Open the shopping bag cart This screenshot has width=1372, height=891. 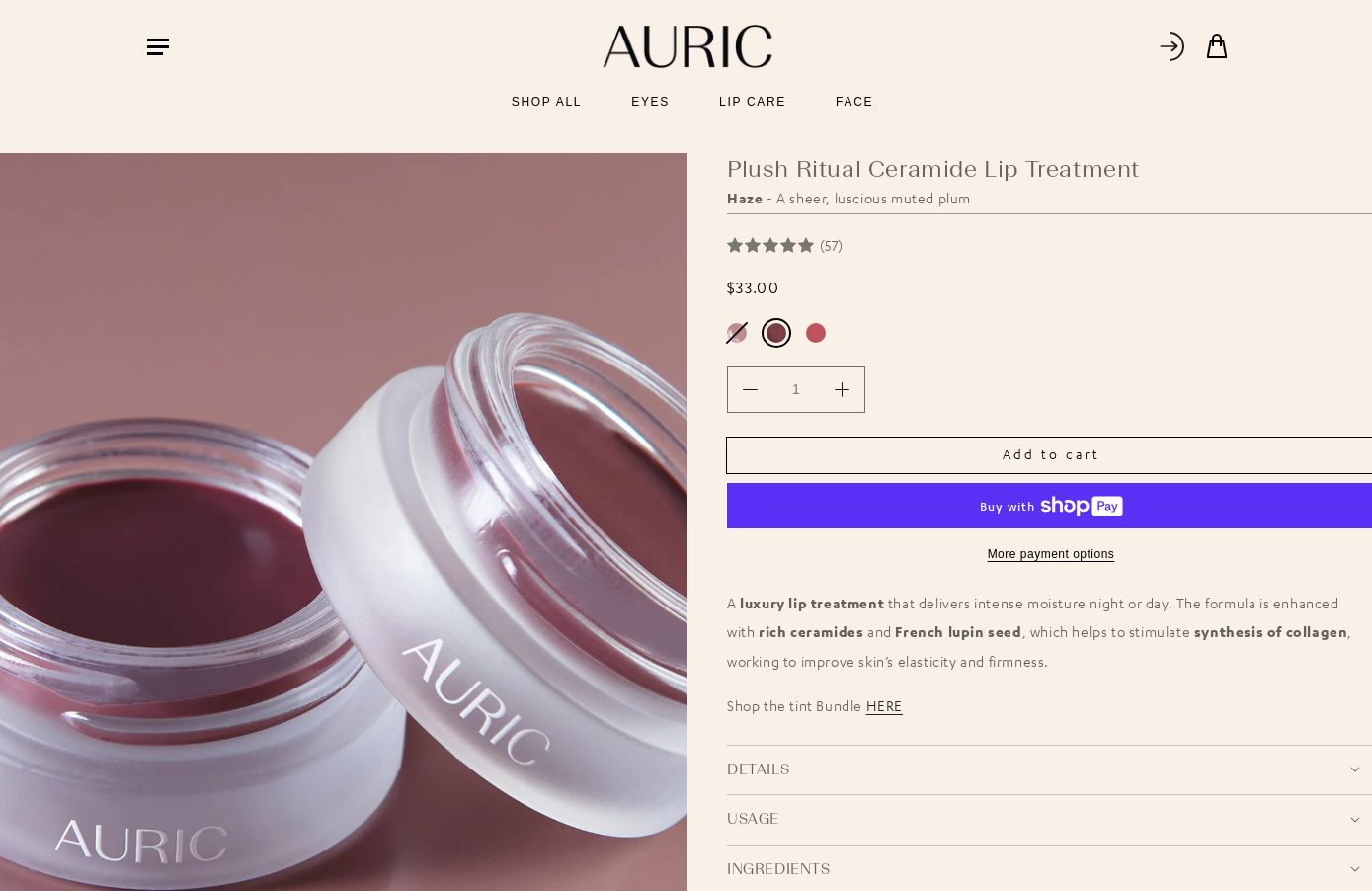click(x=1217, y=46)
